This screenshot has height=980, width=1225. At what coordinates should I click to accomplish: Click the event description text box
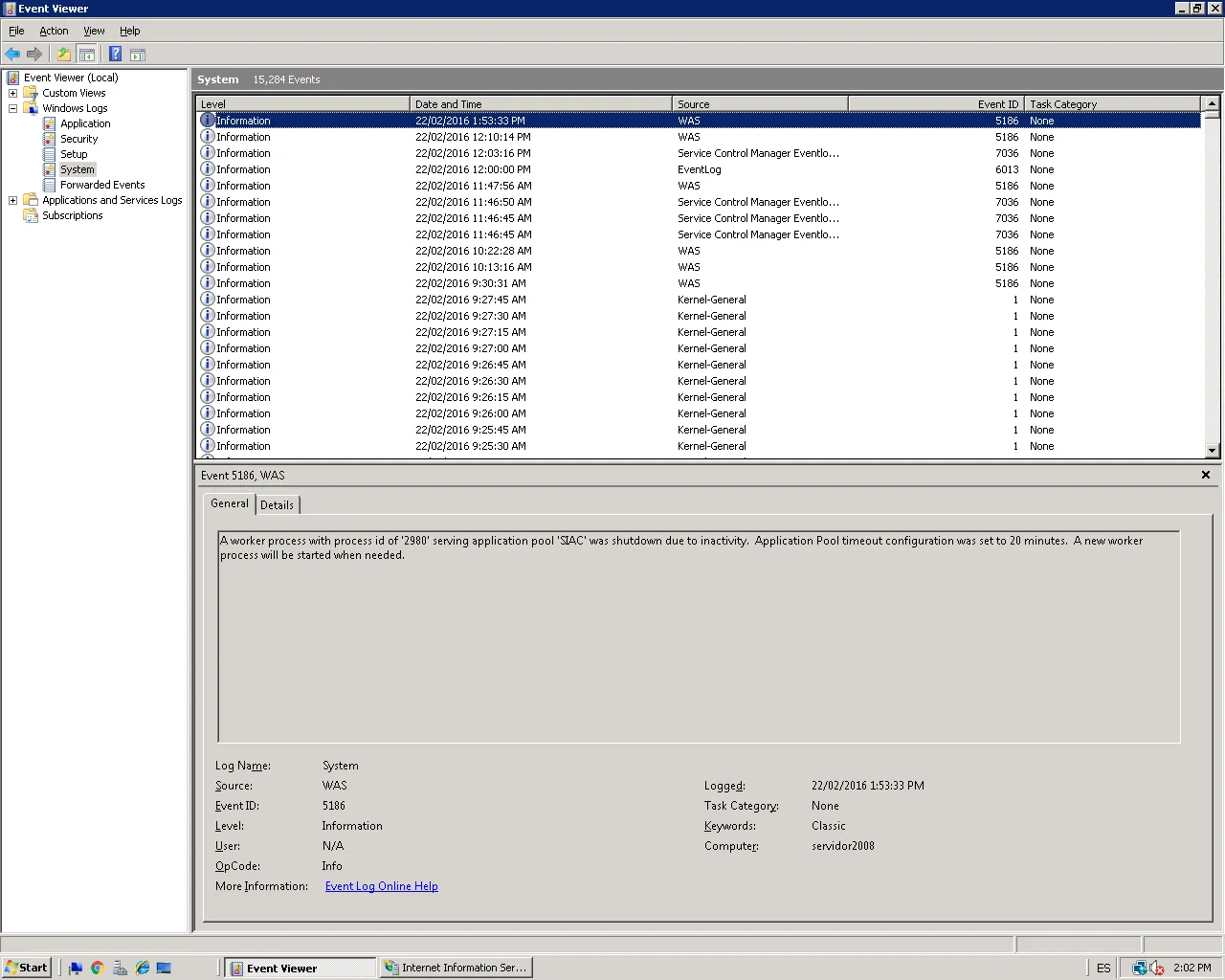click(699, 636)
